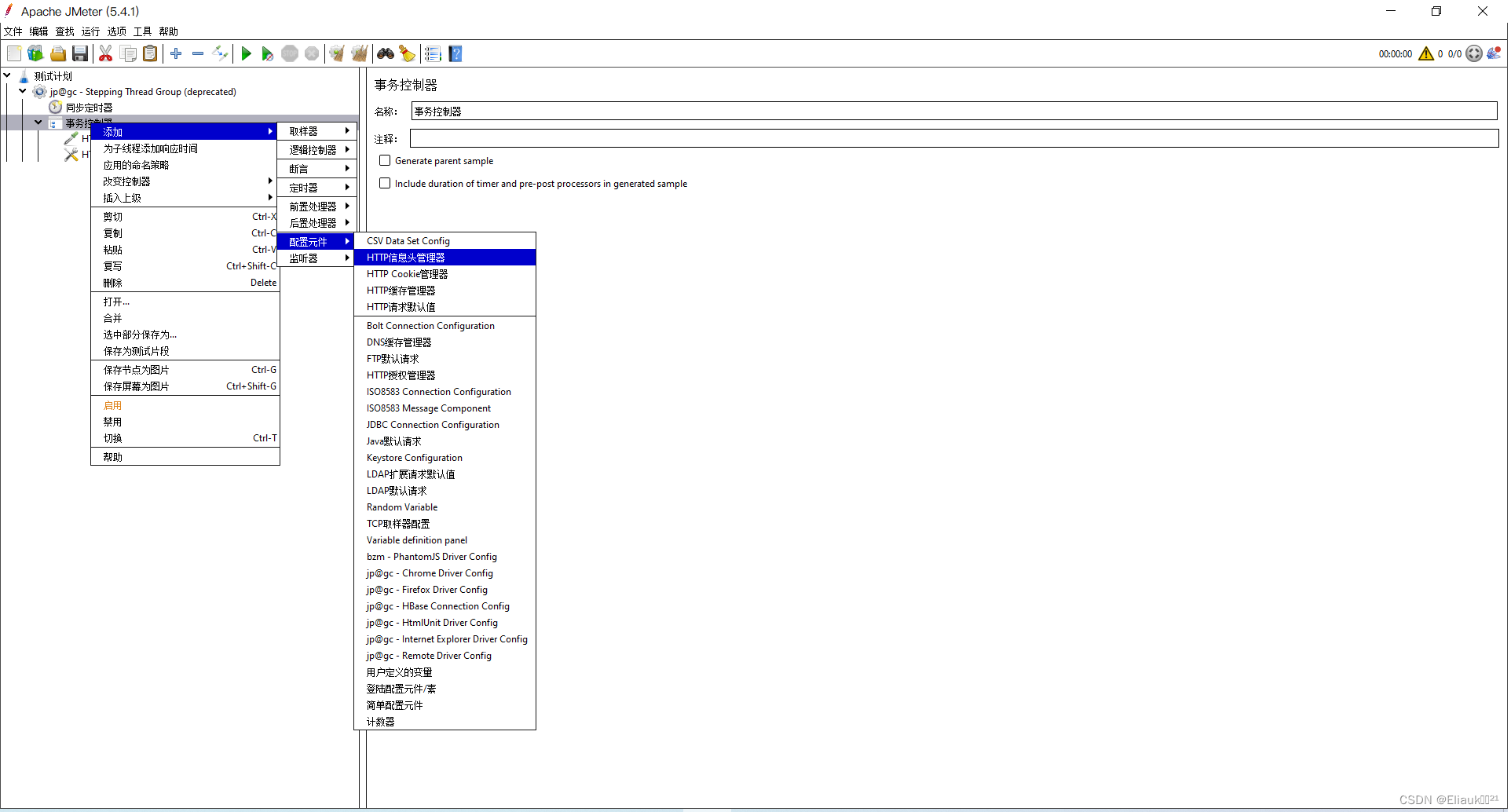Choose Random Variable config element
1511x812 pixels.
(445, 507)
